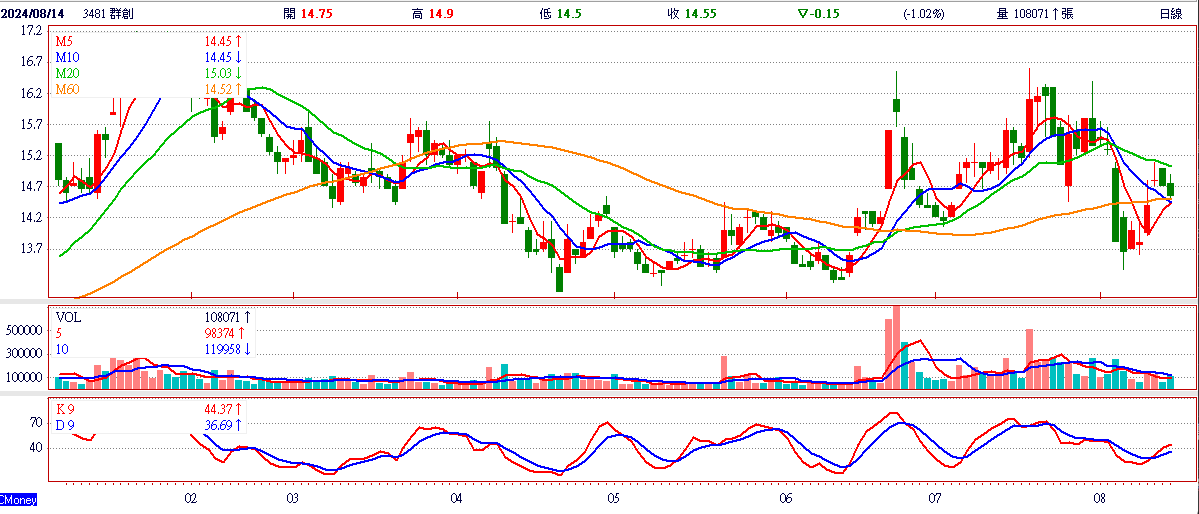The width and height of the screenshot is (1199, 514).
Task: Click the tallest volume bar in late June
Action: pyautogui.click(x=895, y=346)
